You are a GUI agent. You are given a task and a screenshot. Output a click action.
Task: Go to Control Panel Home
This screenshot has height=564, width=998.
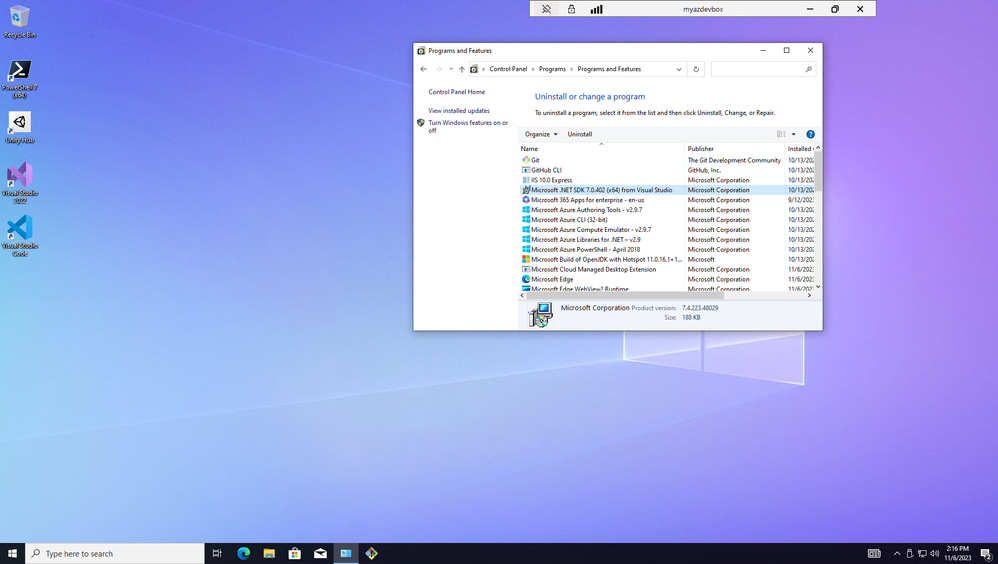coord(456,92)
